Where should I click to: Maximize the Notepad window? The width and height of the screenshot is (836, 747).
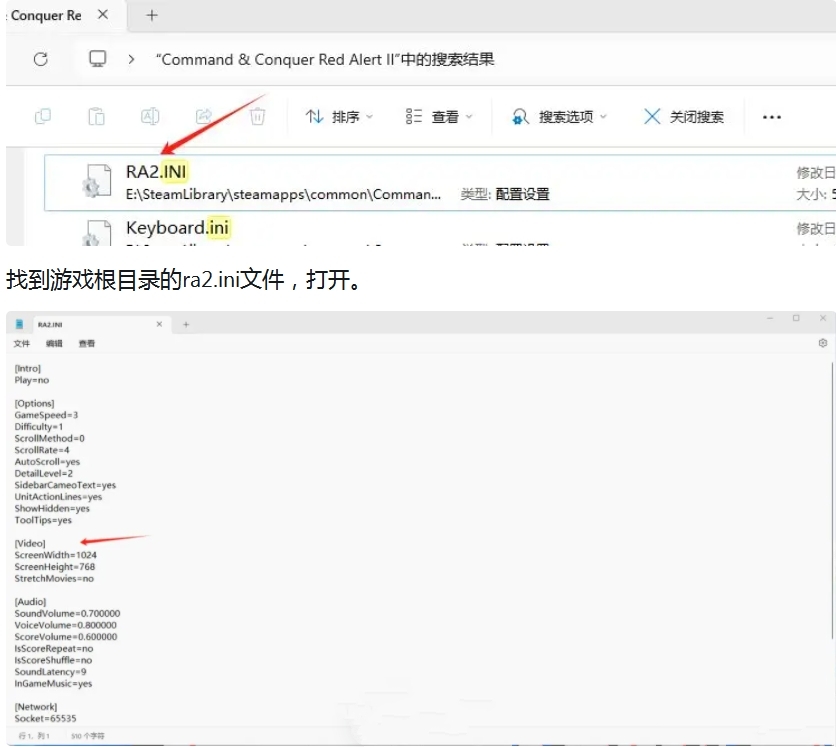click(x=796, y=318)
